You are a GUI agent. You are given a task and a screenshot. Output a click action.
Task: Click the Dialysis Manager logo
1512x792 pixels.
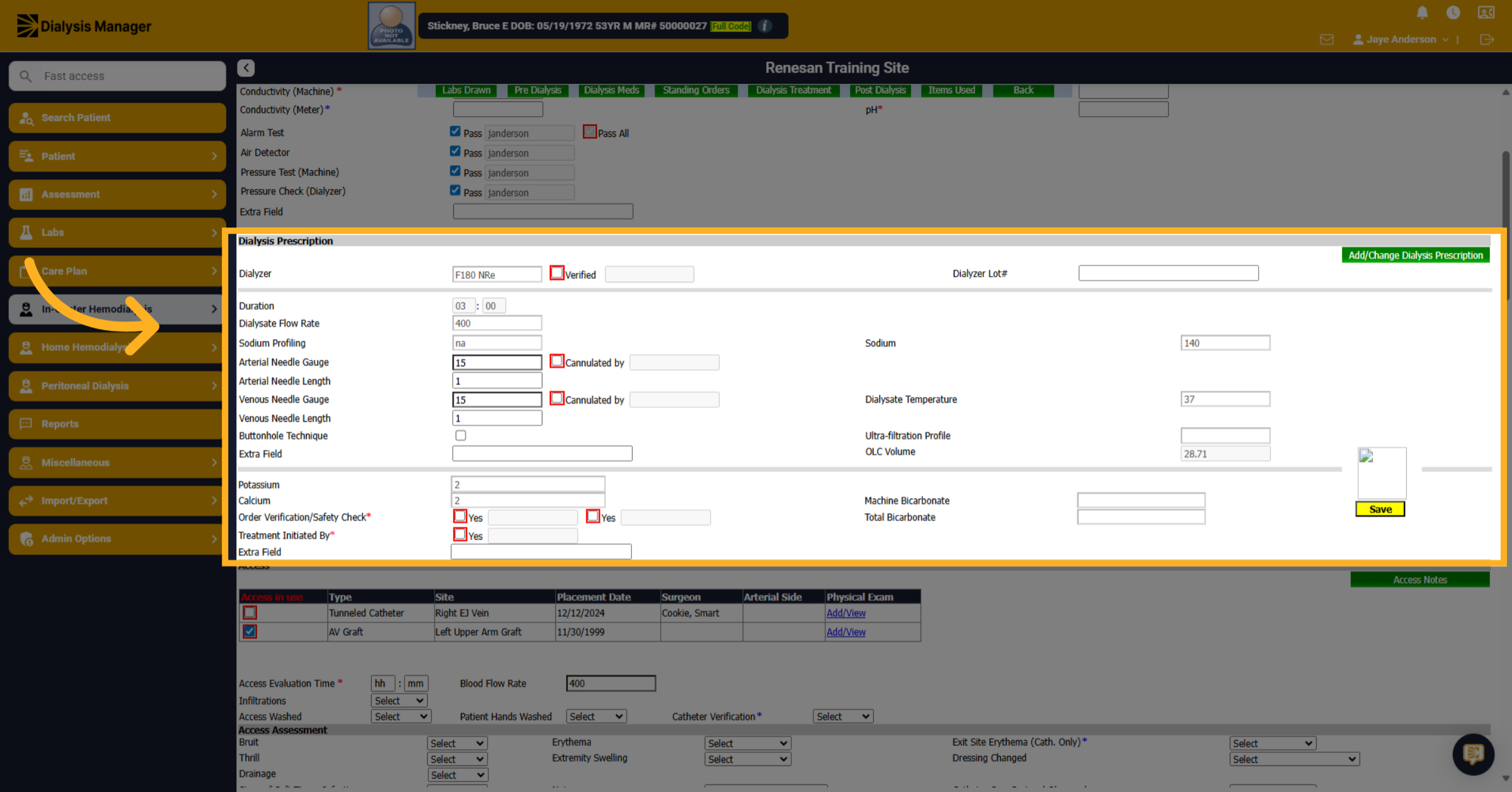coord(84,26)
